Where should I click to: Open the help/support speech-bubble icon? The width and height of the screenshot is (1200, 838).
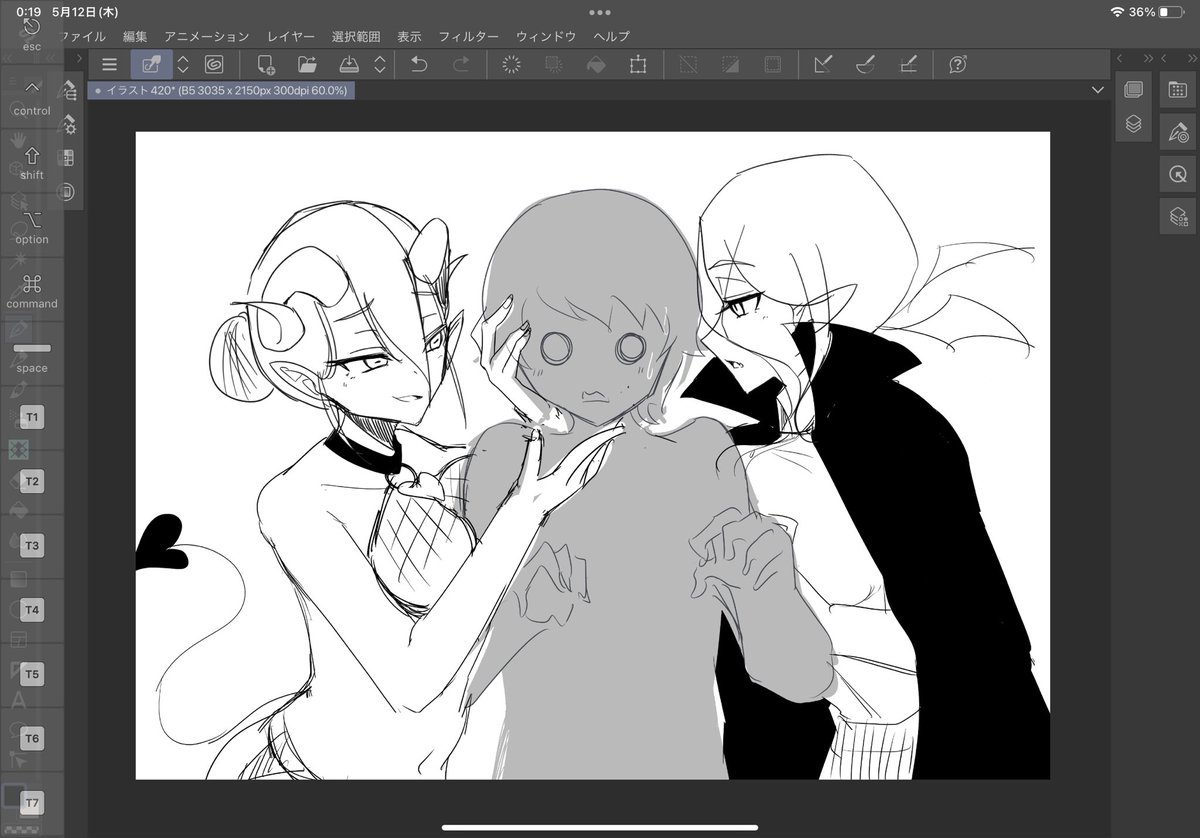(x=957, y=65)
